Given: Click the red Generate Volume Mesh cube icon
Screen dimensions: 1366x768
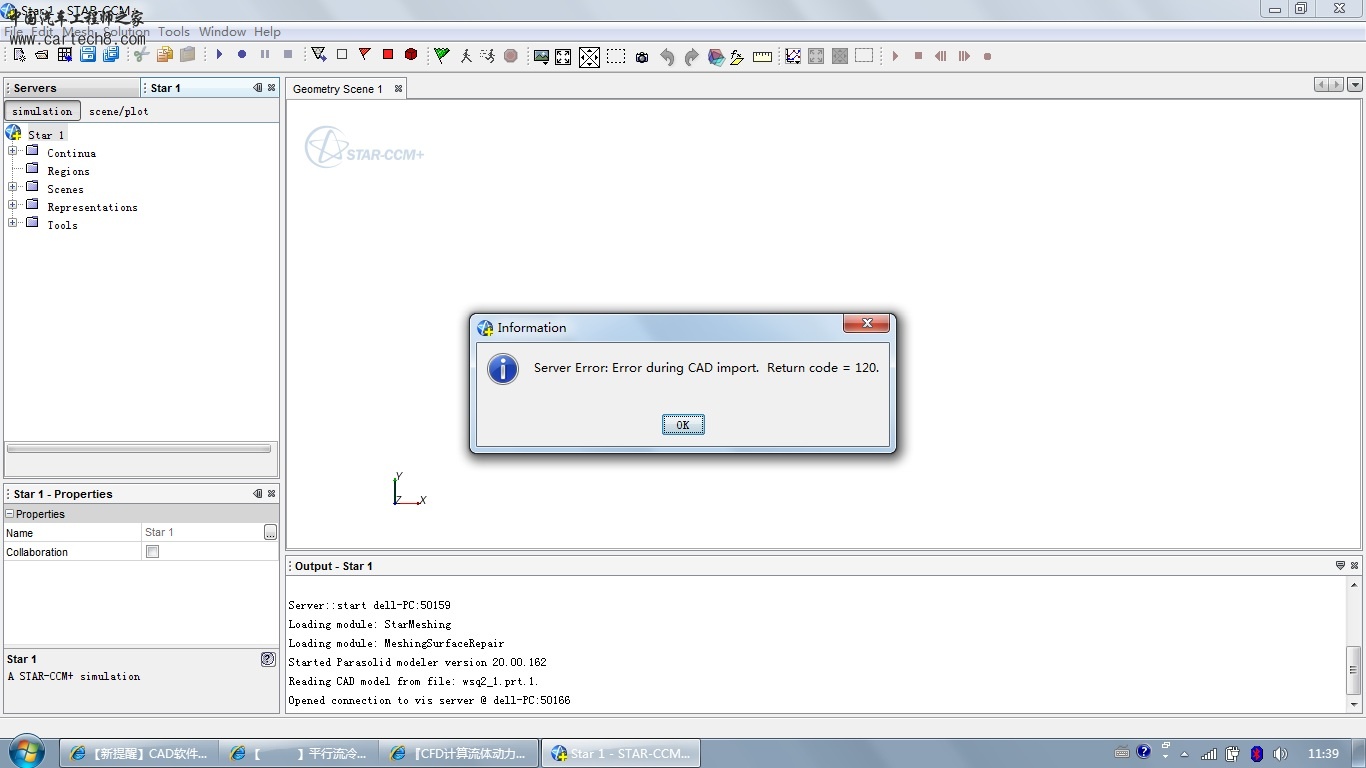Looking at the screenshot, I should tap(411, 55).
